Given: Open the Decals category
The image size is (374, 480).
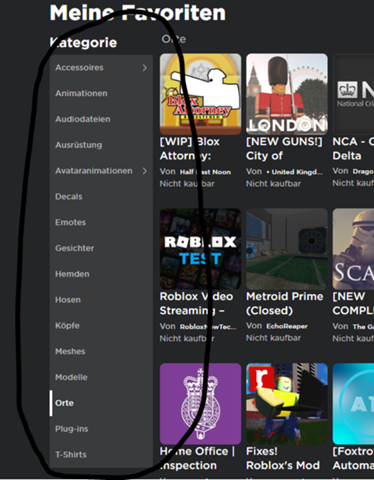Looking at the screenshot, I should coord(101,197).
